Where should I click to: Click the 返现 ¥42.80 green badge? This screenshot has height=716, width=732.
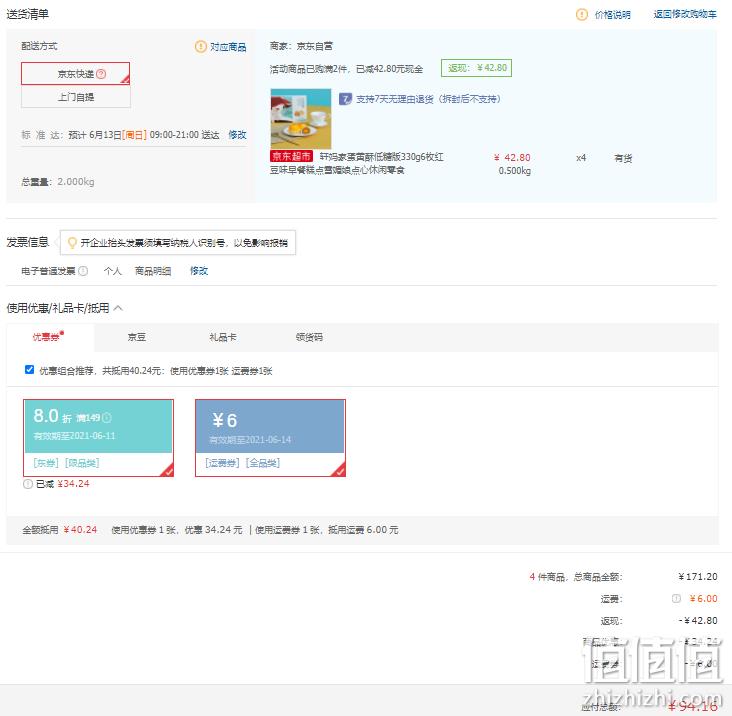point(477,68)
